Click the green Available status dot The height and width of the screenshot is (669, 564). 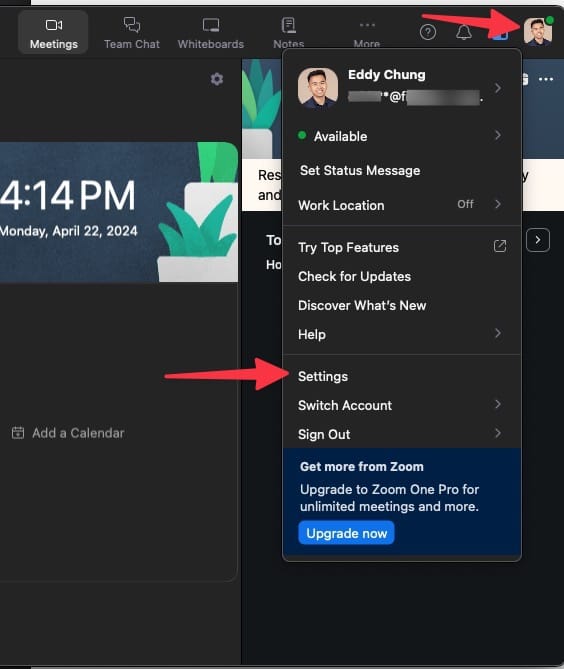click(x=302, y=135)
